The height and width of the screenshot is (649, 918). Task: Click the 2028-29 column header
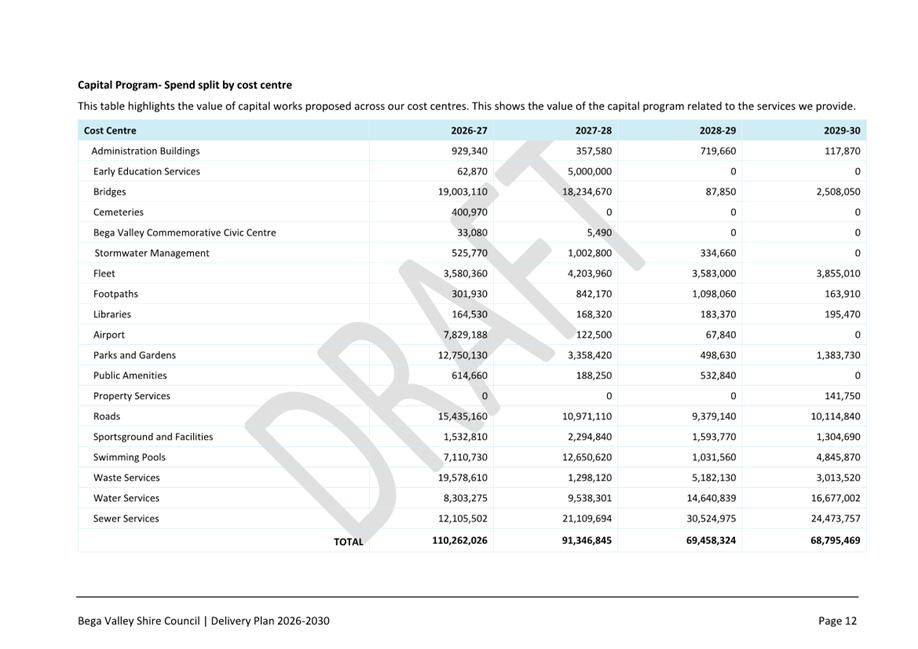click(x=718, y=131)
